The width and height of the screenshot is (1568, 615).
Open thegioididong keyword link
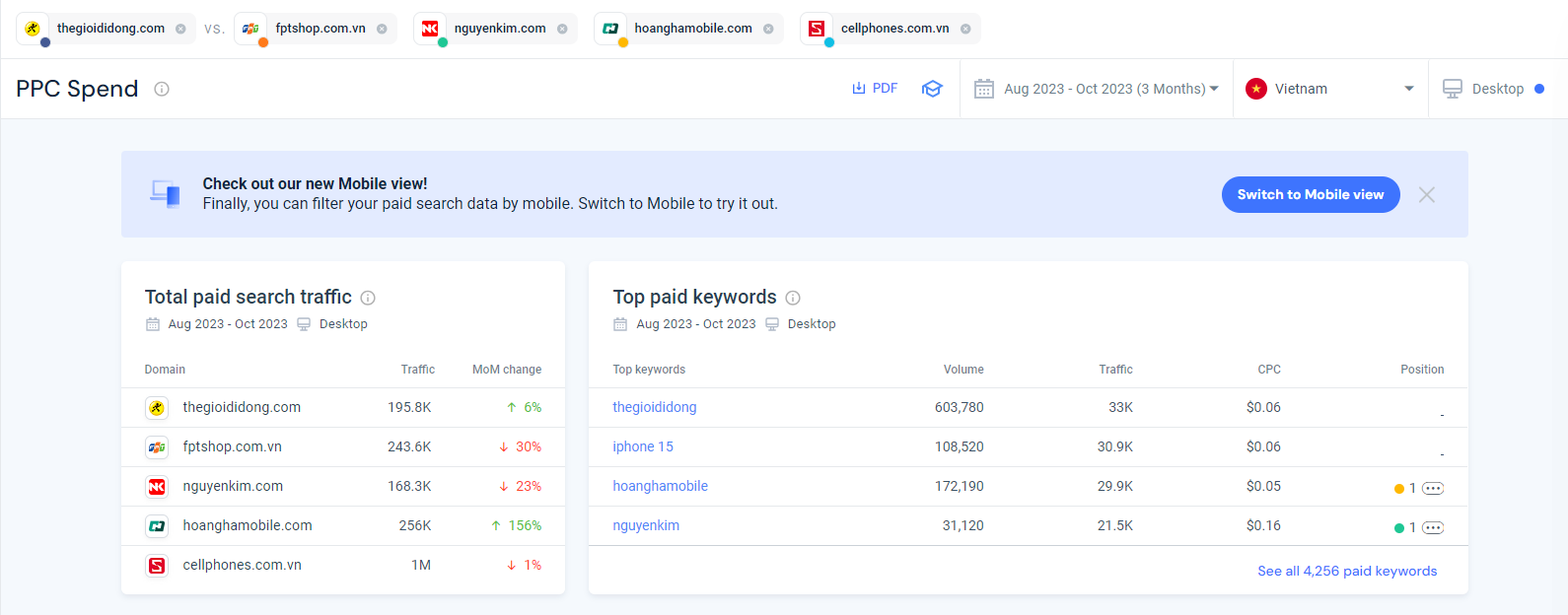pyautogui.click(x=655, y=407)
